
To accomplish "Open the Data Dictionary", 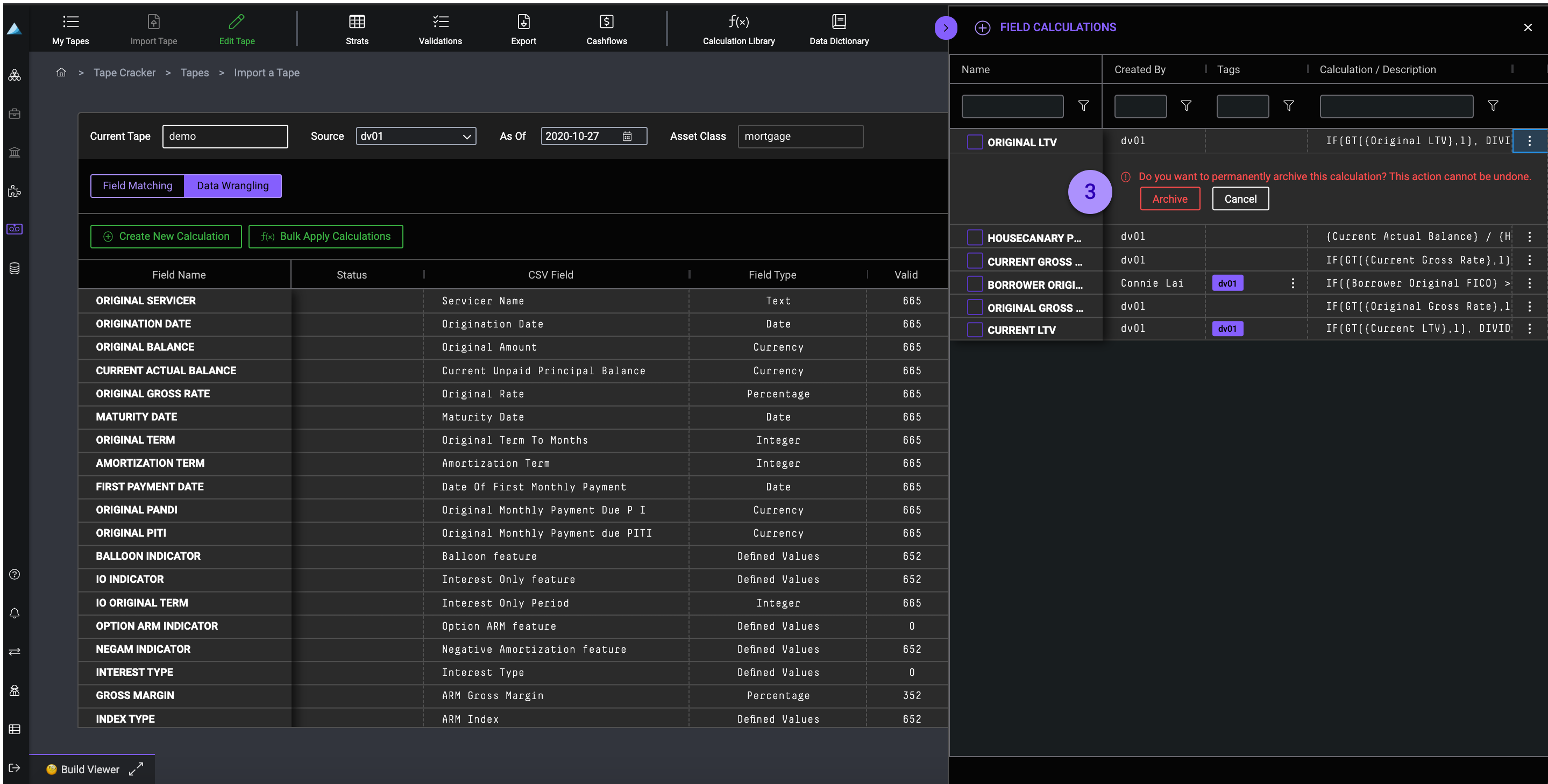I will click(839, 22).
